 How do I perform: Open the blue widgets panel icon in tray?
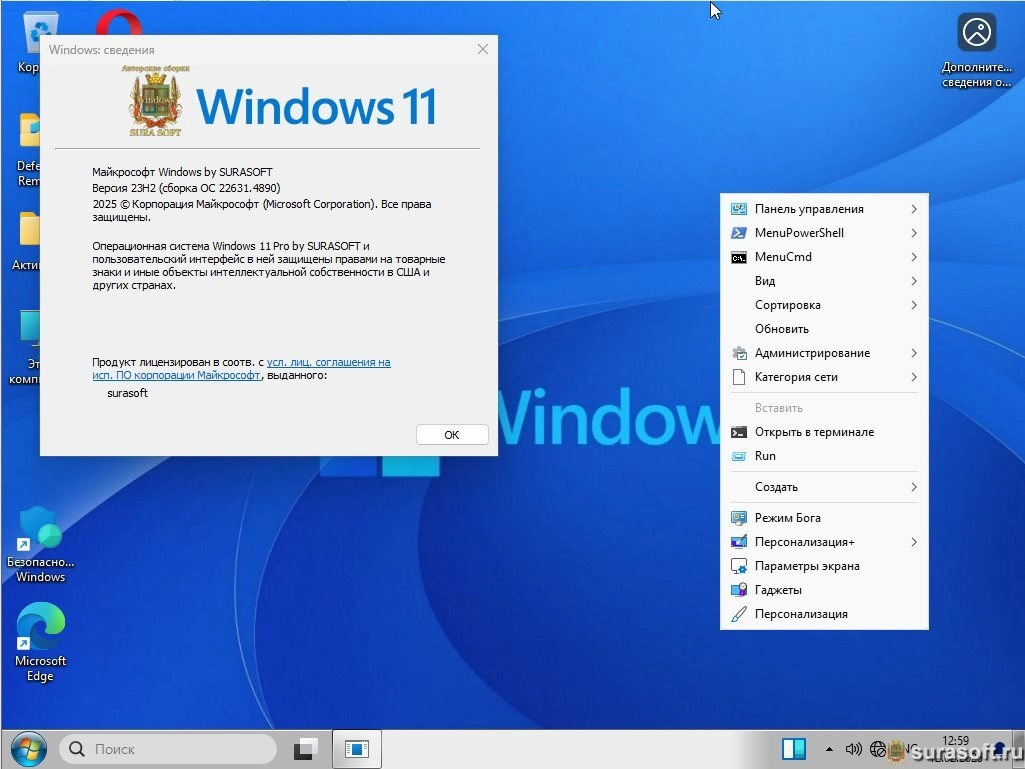click(x=794, y=749)
